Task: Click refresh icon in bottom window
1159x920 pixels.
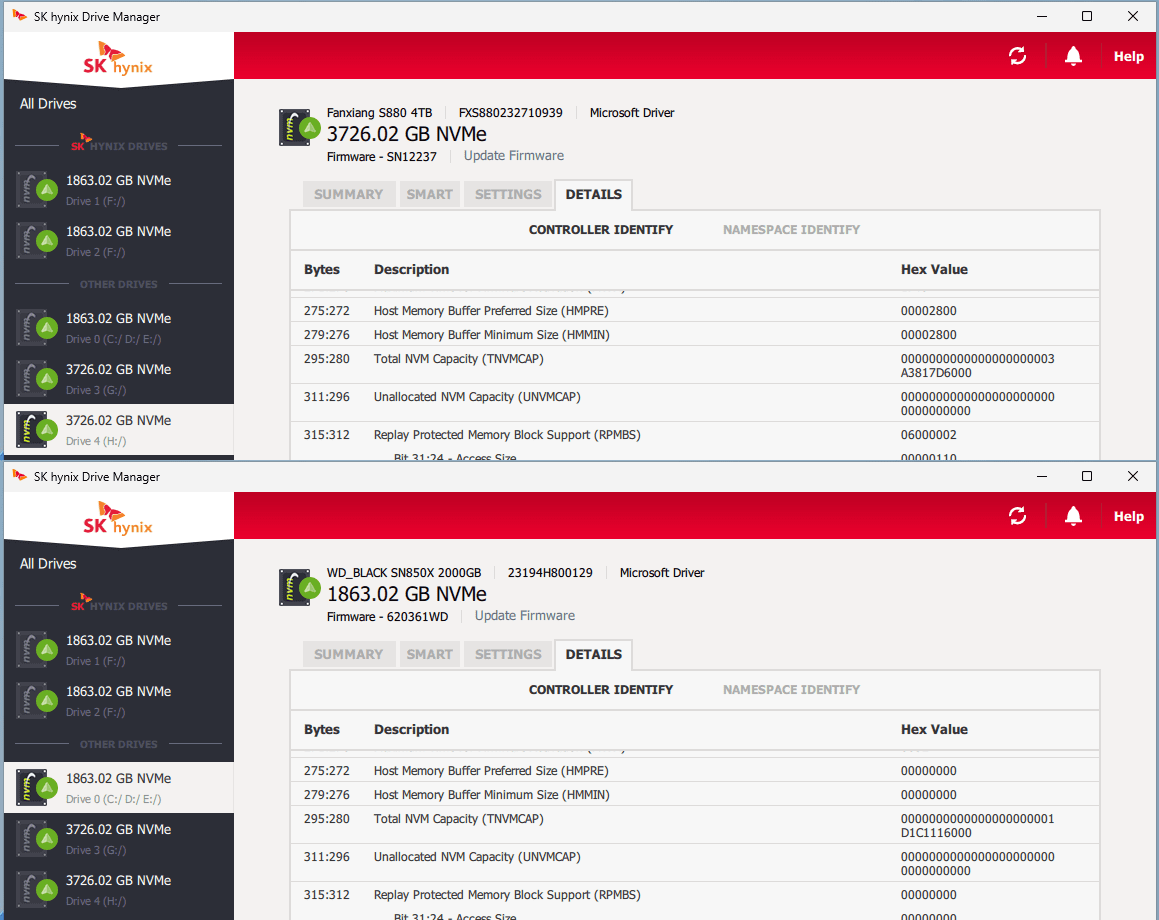Action: tap(1018, 516)
